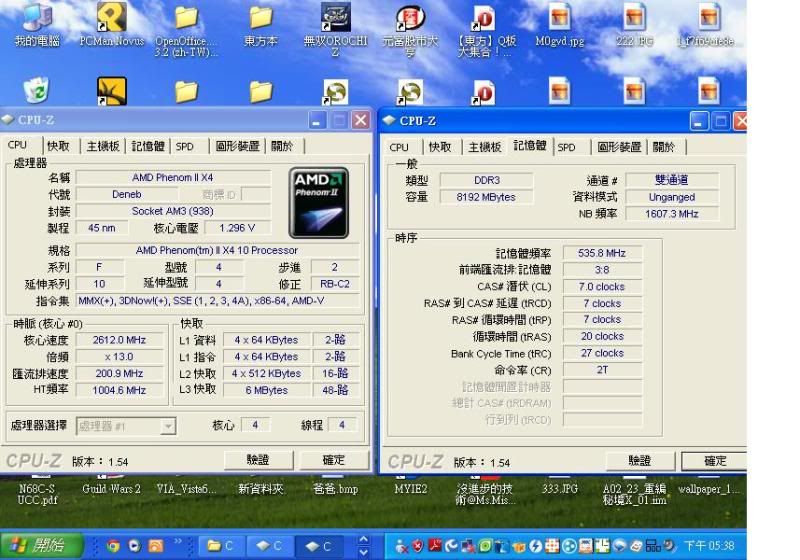
Task: Select the 無双OROCHI Z shortcut icon
Action: tap(335, 17)
